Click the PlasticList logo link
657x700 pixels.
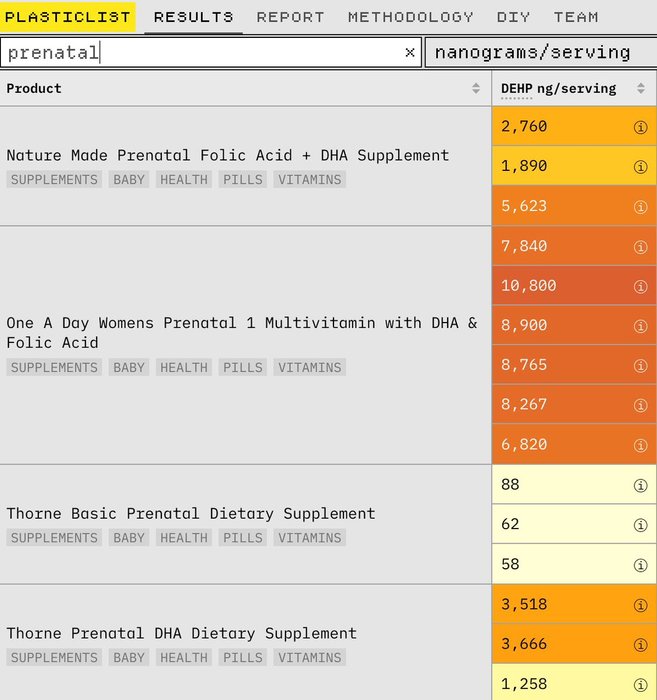68,17
